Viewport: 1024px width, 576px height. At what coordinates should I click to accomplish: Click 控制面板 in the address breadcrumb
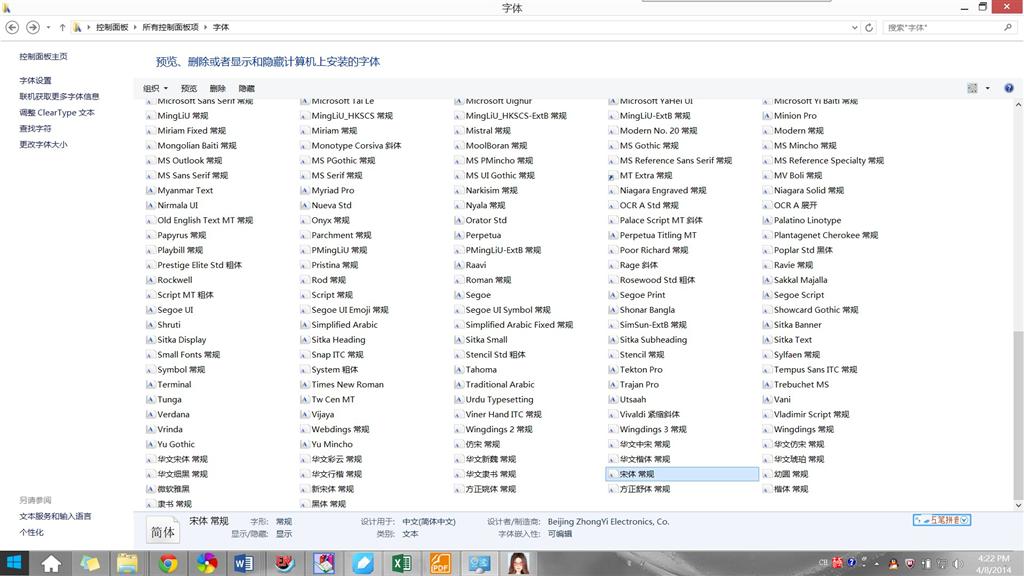(x=112, y=27)
